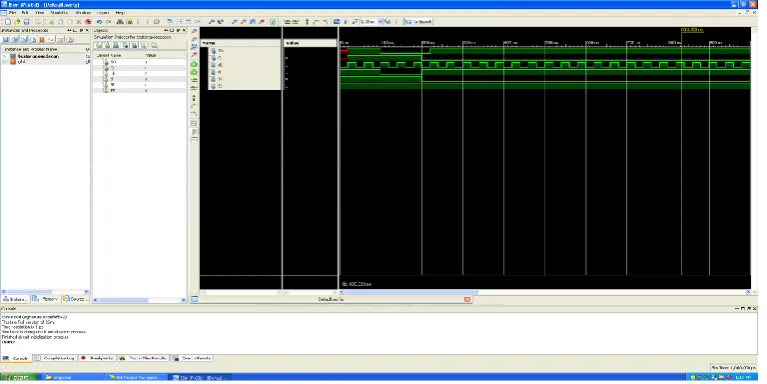The width and height of the screenshot is (767, 384).
Task: Click the waveform horizontal scrollbar thumb
Action: [411, 293]
